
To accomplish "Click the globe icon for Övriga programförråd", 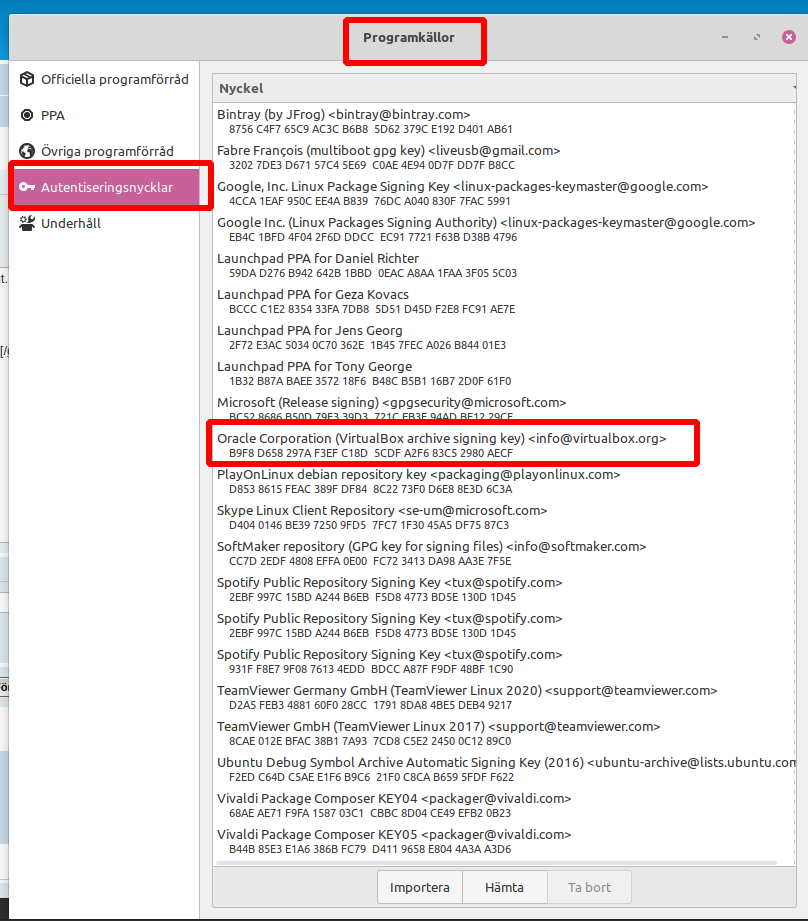I will click(27, 152).
